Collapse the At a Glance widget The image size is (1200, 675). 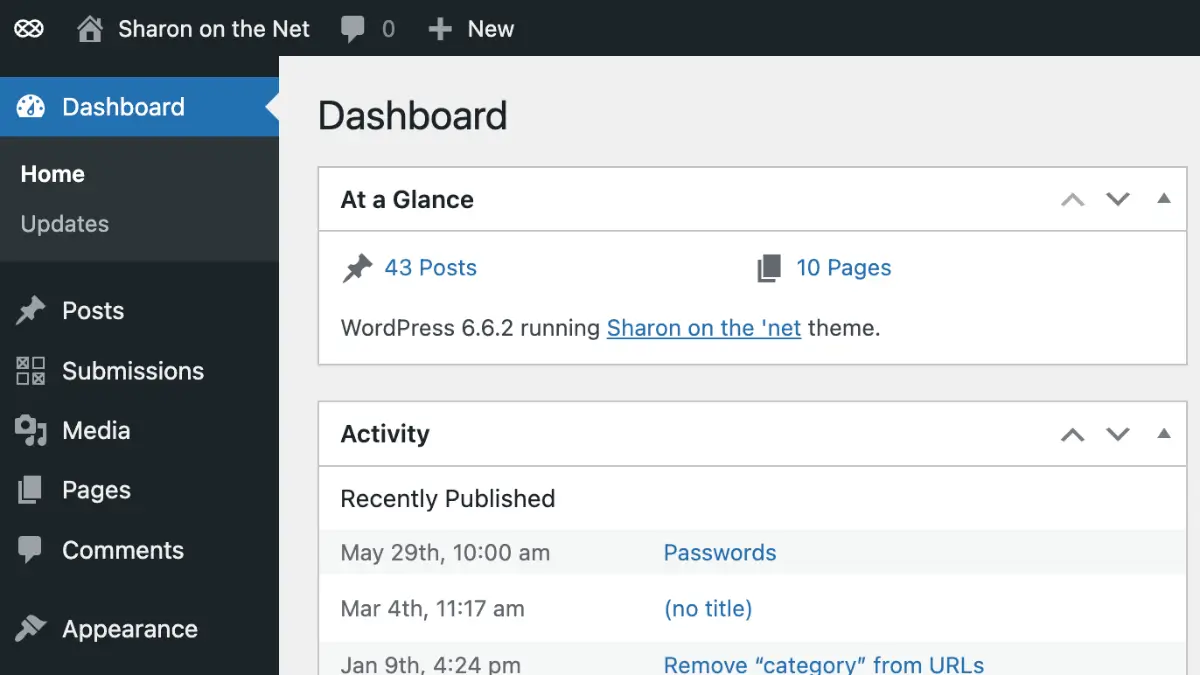click(x=1073, y=199)
